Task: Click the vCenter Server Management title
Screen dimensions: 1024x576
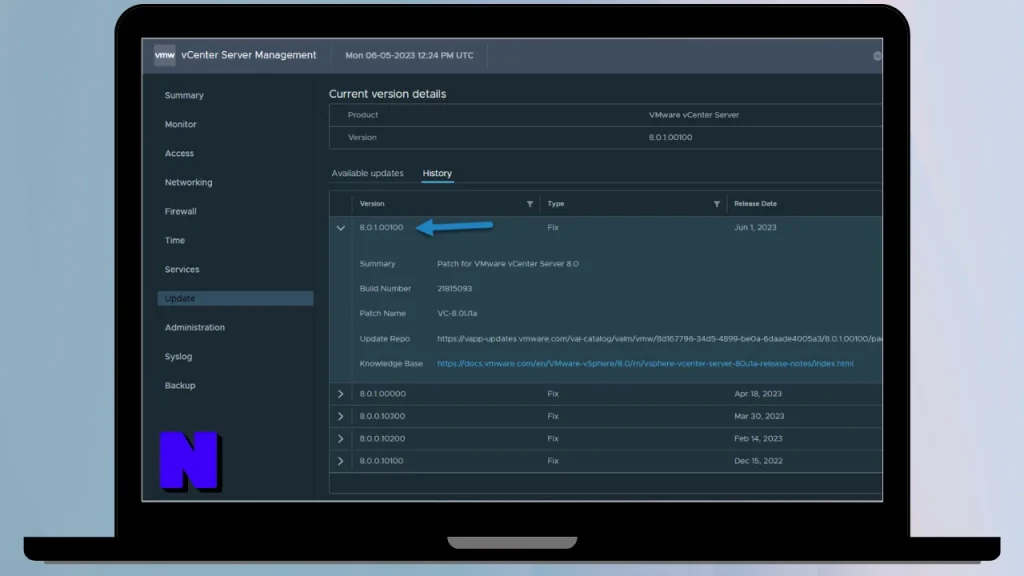Action: pos(248,56)
